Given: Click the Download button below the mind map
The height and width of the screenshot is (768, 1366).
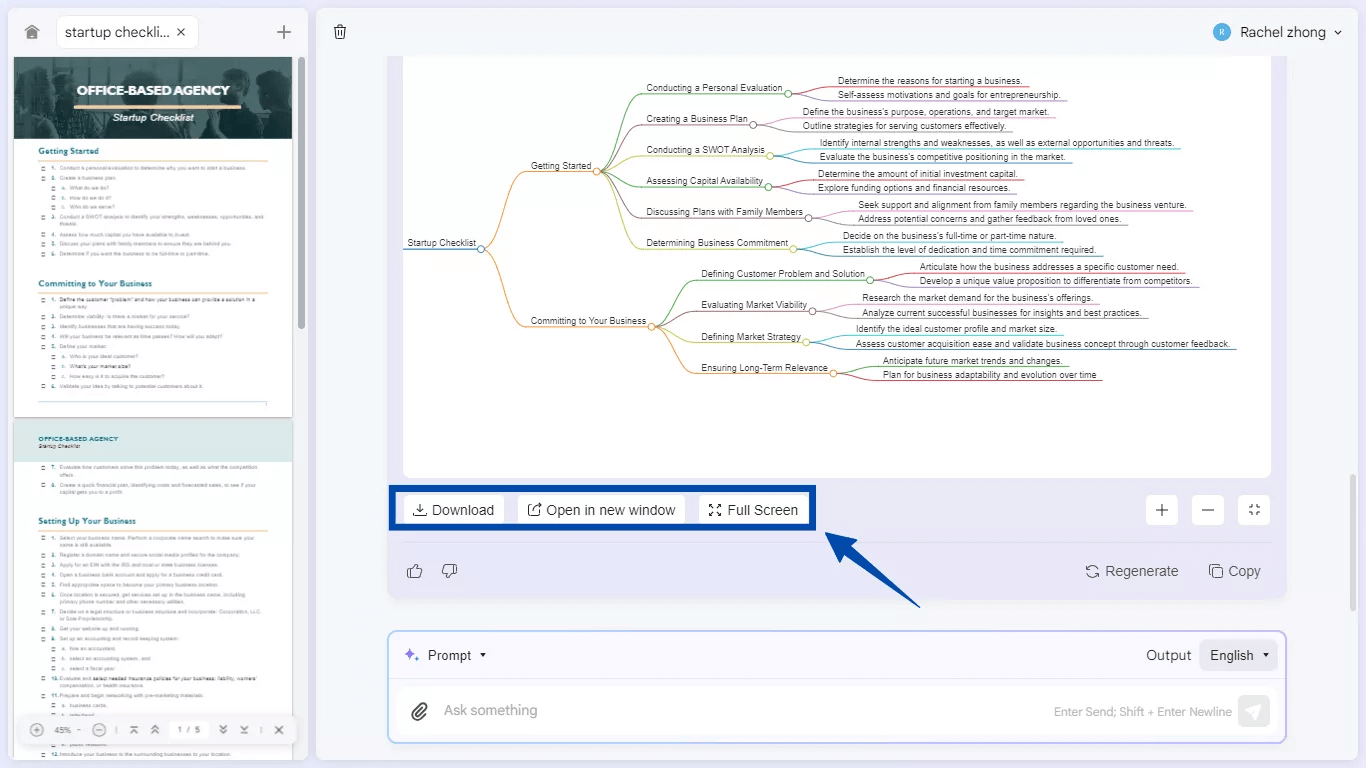Looking at the screenshot, I should coord(452,509).
